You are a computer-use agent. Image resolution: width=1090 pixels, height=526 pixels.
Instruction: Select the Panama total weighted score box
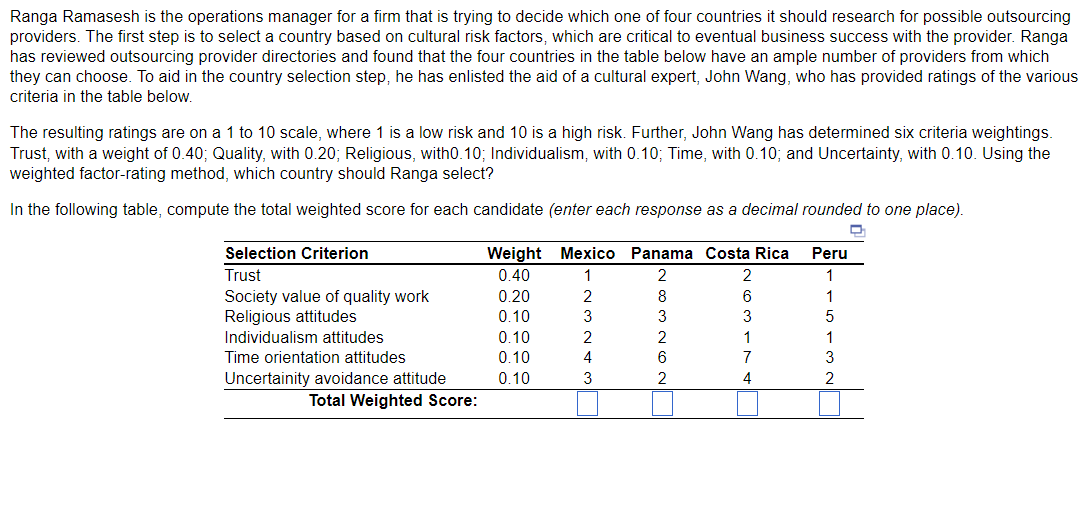tap(662, 403)
